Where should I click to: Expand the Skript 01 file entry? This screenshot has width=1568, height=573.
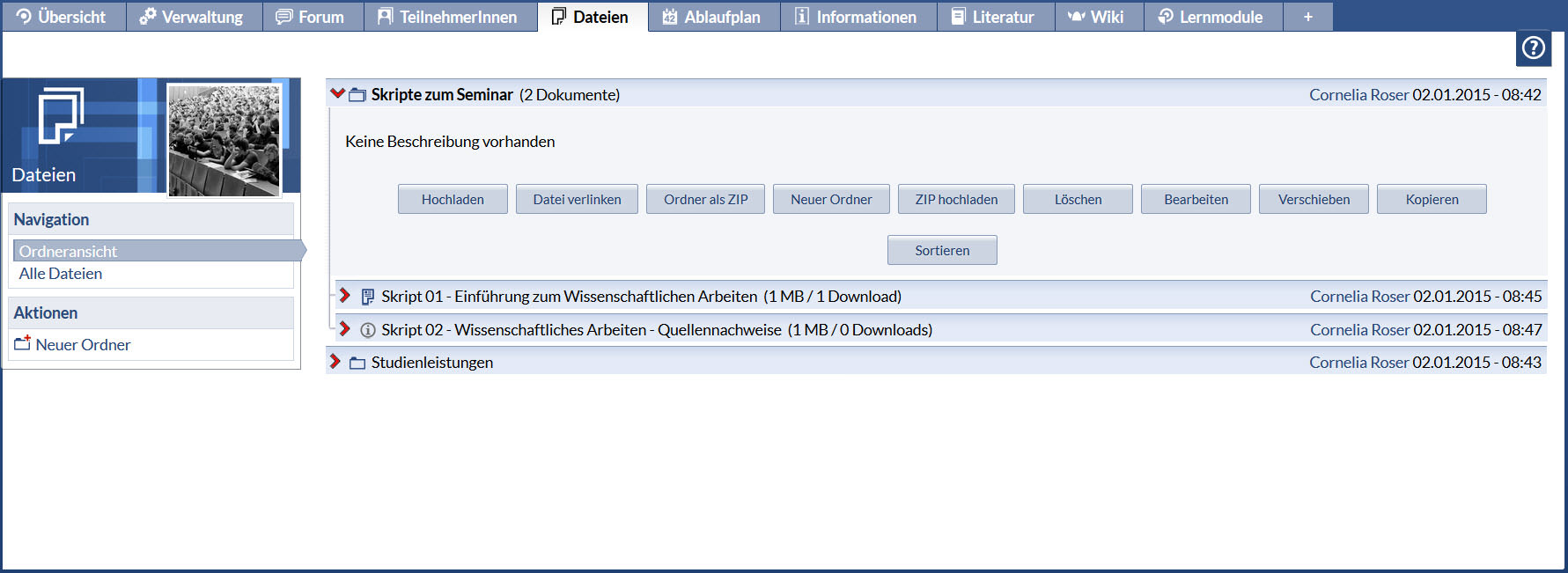pyautogui.click(x=345, y=296)
